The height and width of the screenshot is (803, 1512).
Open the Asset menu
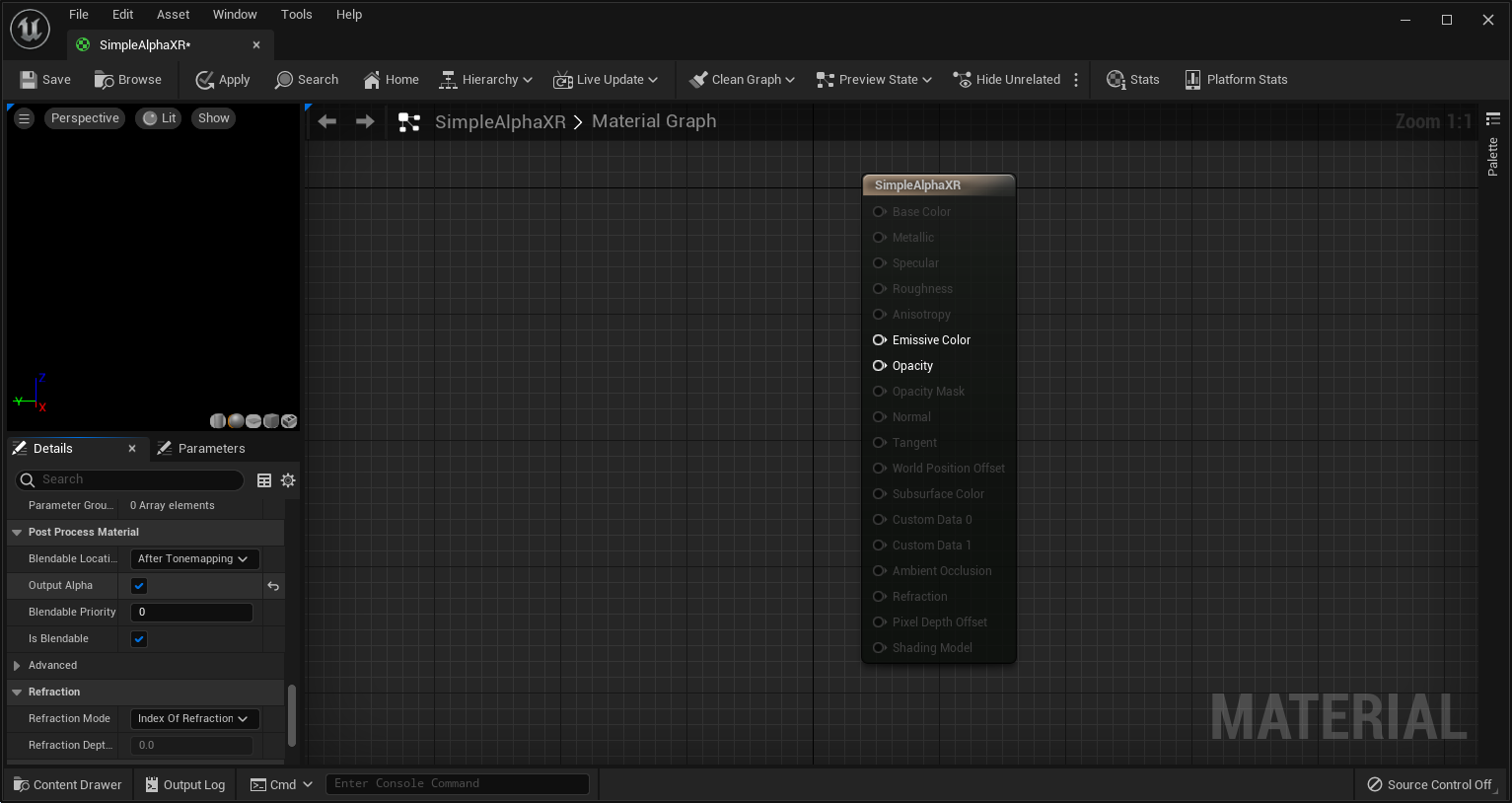173,15
